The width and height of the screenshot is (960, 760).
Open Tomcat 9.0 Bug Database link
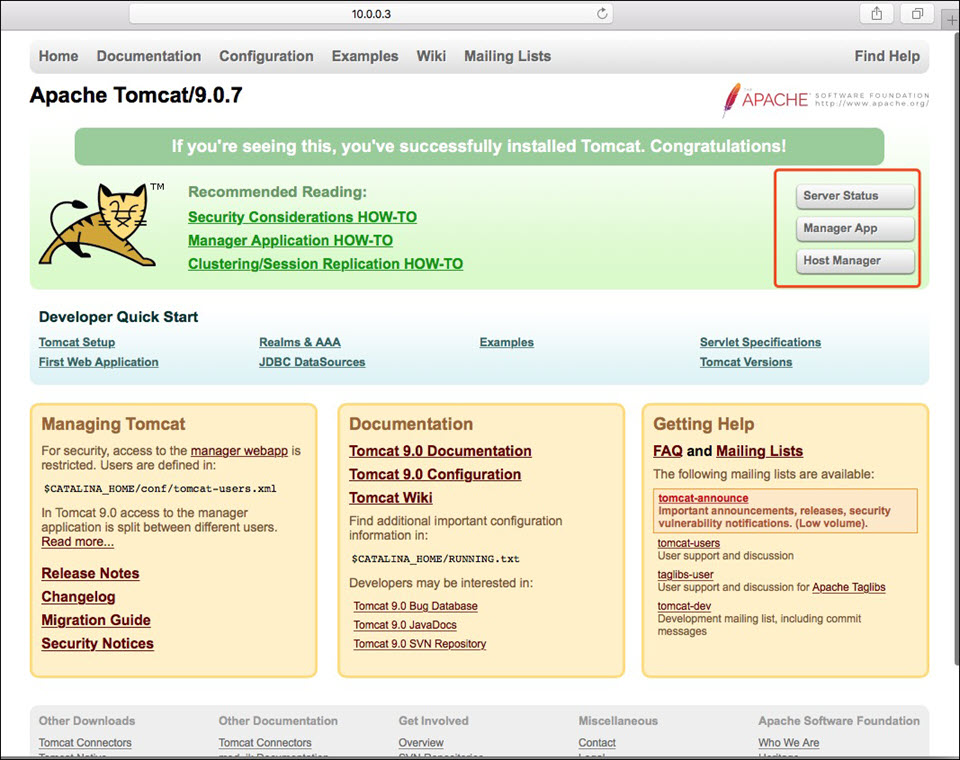point(416,606)
